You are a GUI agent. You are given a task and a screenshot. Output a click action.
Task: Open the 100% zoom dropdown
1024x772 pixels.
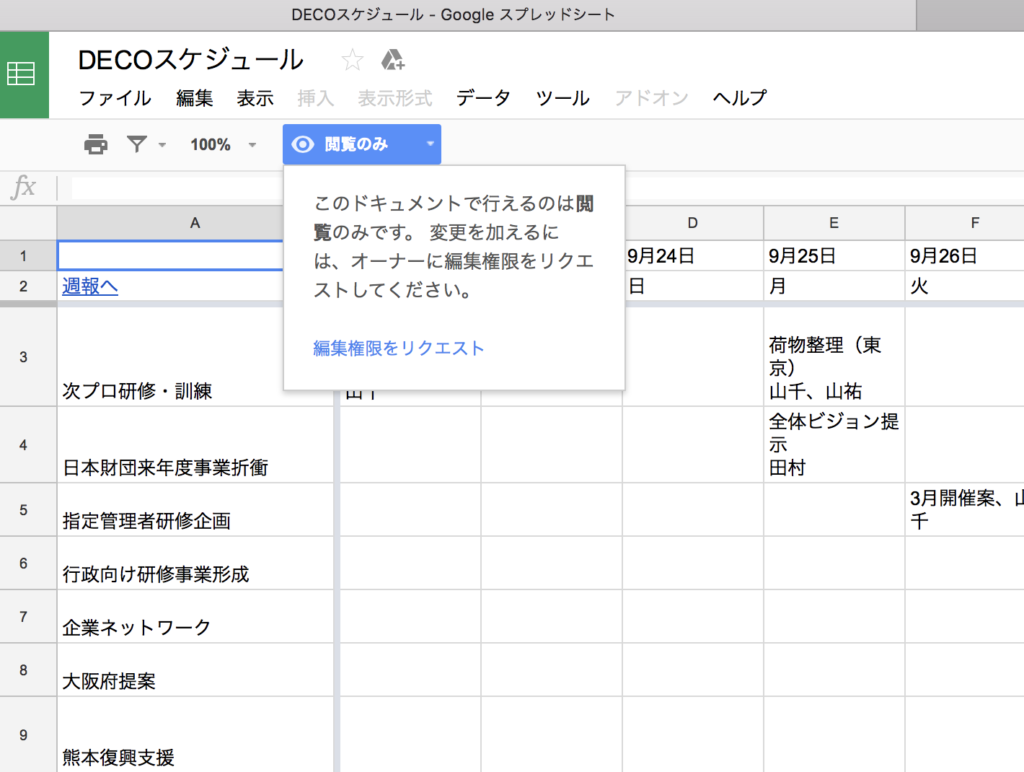(223, 144)
